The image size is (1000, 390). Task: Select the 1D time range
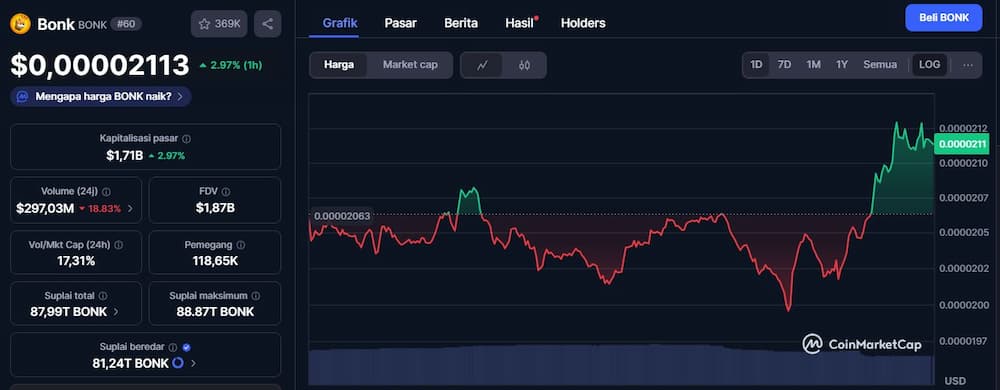pos(756,65)
